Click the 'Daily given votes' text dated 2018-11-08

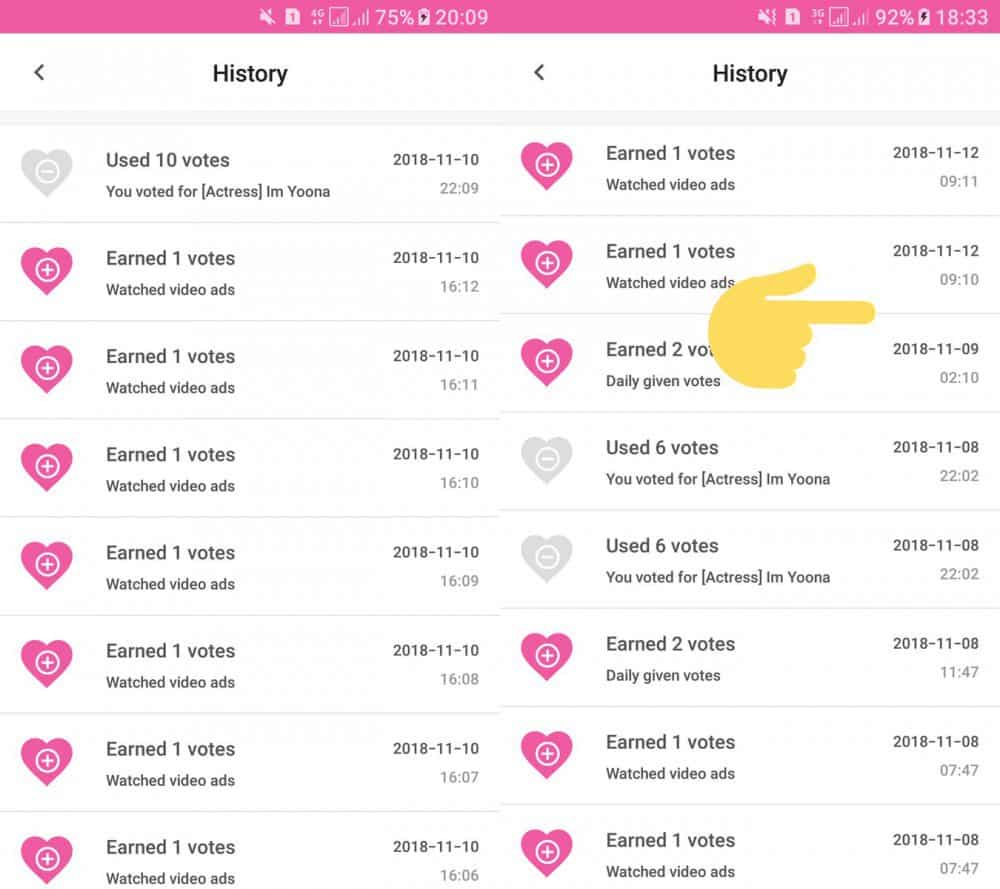coord(663,675)
